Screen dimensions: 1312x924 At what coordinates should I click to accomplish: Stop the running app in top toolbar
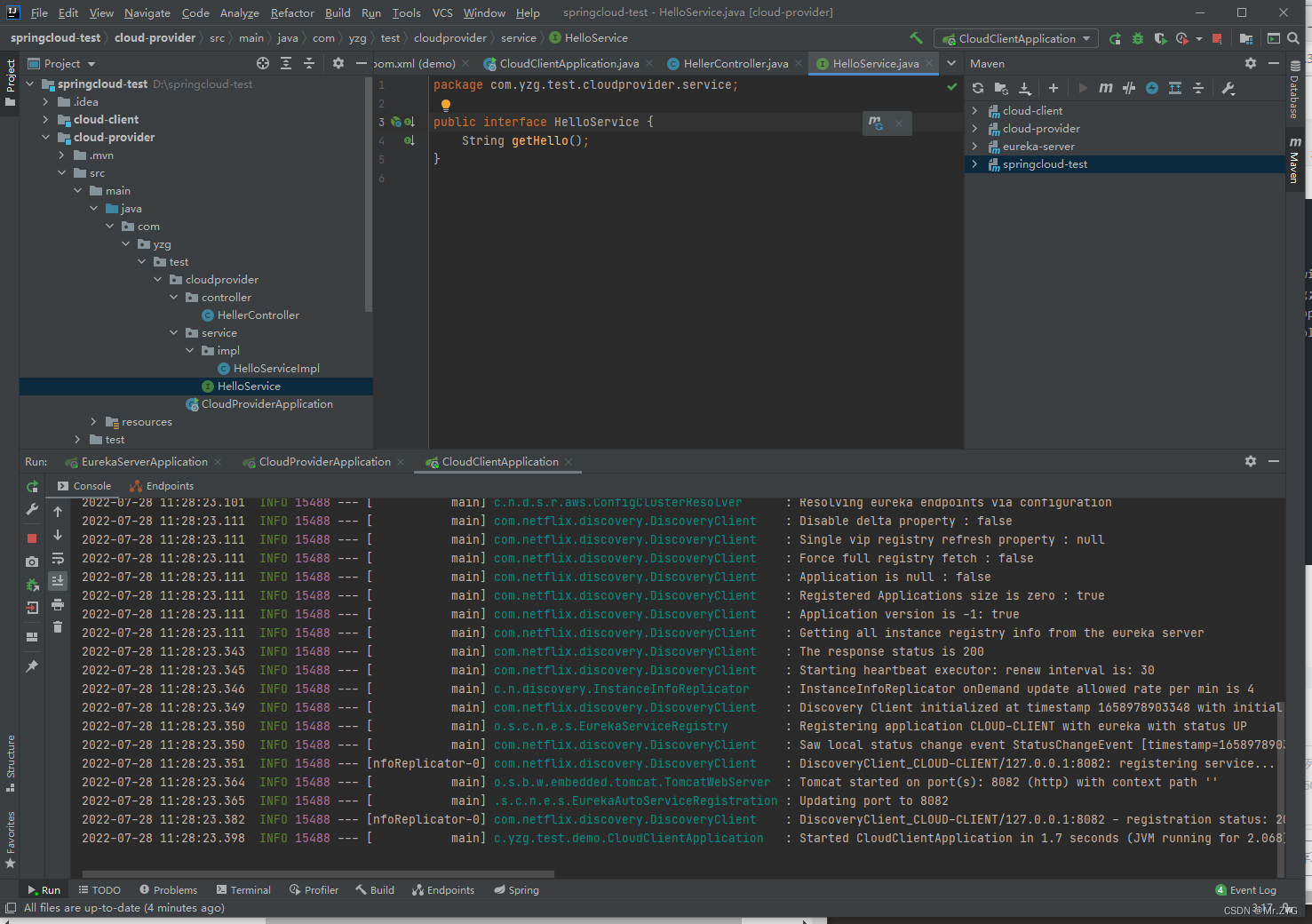(1217, 38)
